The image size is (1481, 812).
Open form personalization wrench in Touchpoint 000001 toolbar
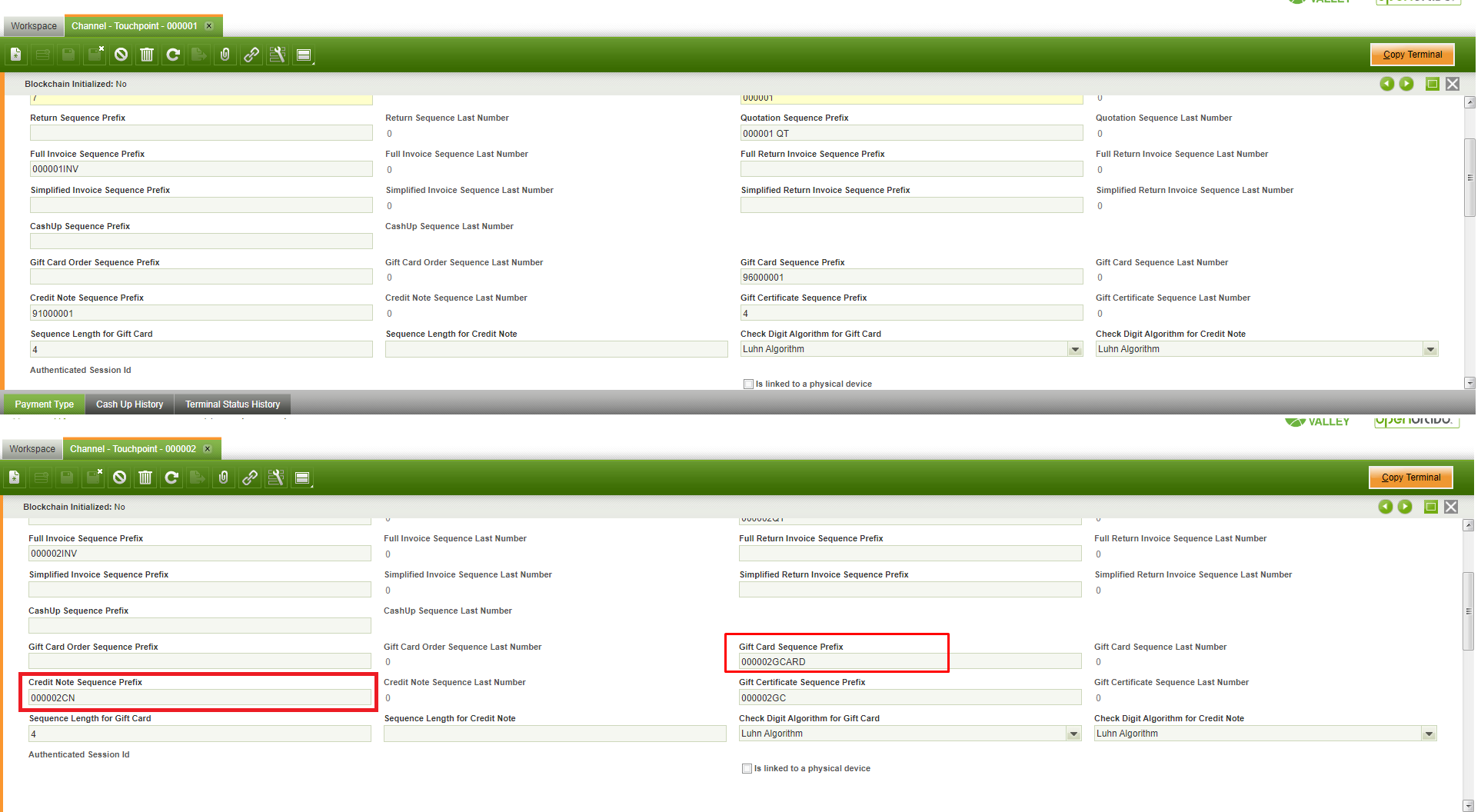tap(278, 55)
